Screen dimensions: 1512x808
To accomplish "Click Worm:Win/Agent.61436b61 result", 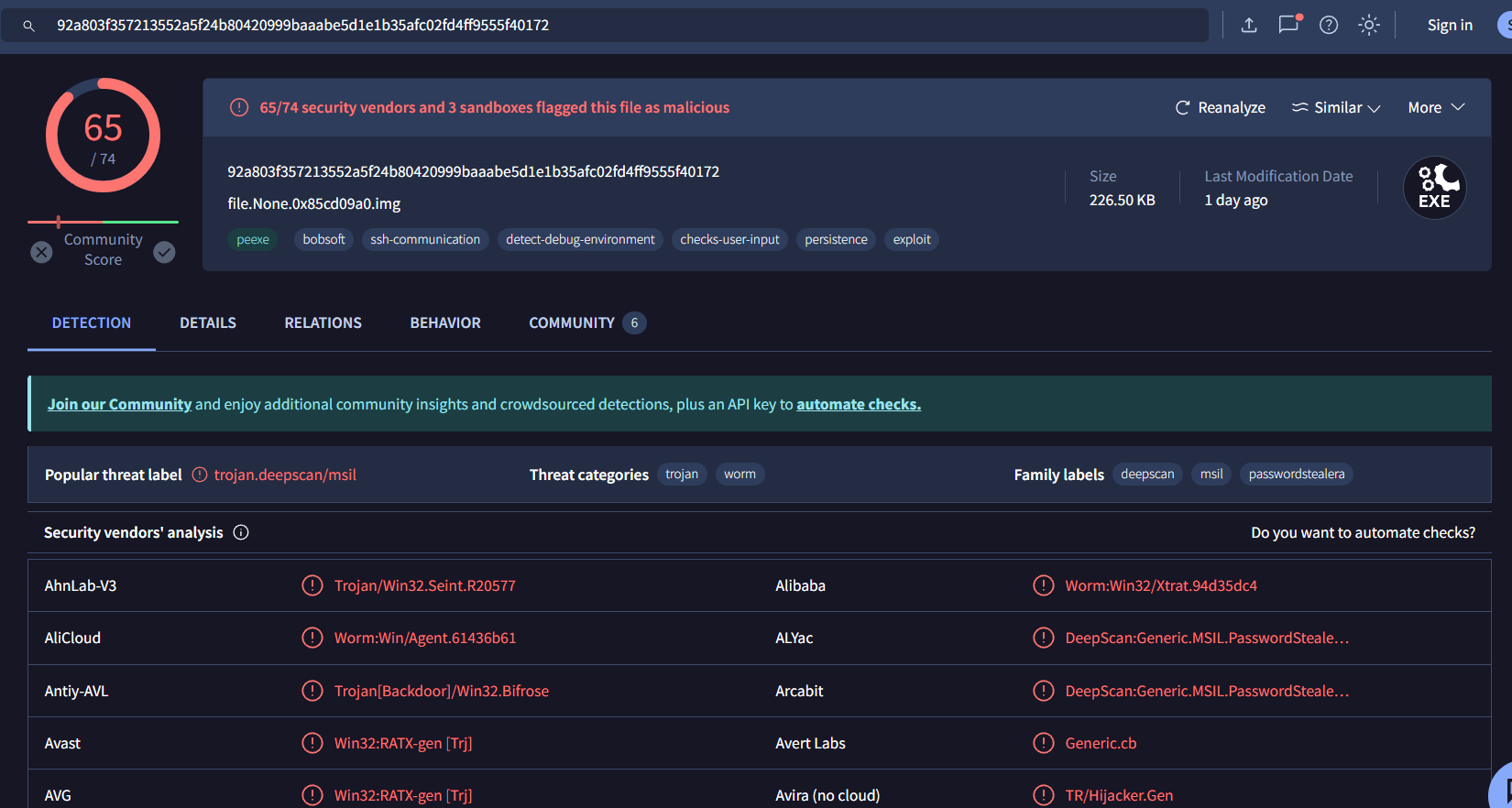I will click(425, 638).
